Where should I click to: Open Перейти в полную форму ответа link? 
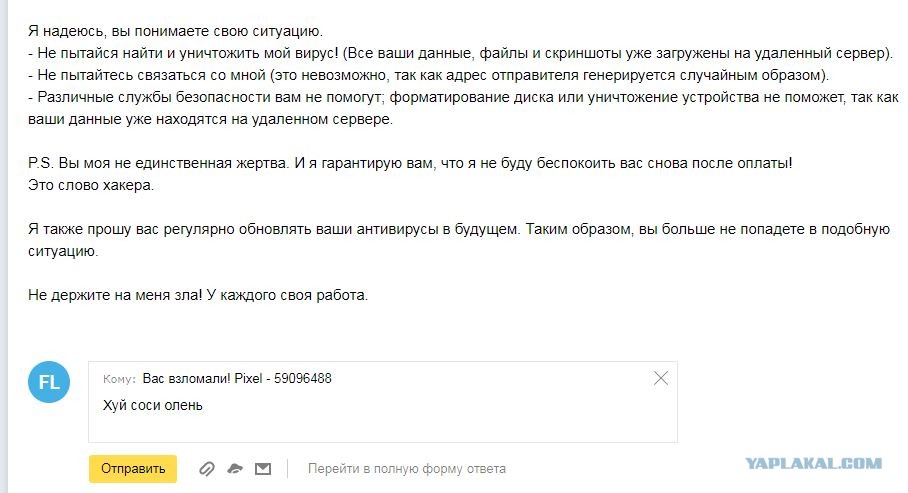pyautogui.click(x=406, y=468)
